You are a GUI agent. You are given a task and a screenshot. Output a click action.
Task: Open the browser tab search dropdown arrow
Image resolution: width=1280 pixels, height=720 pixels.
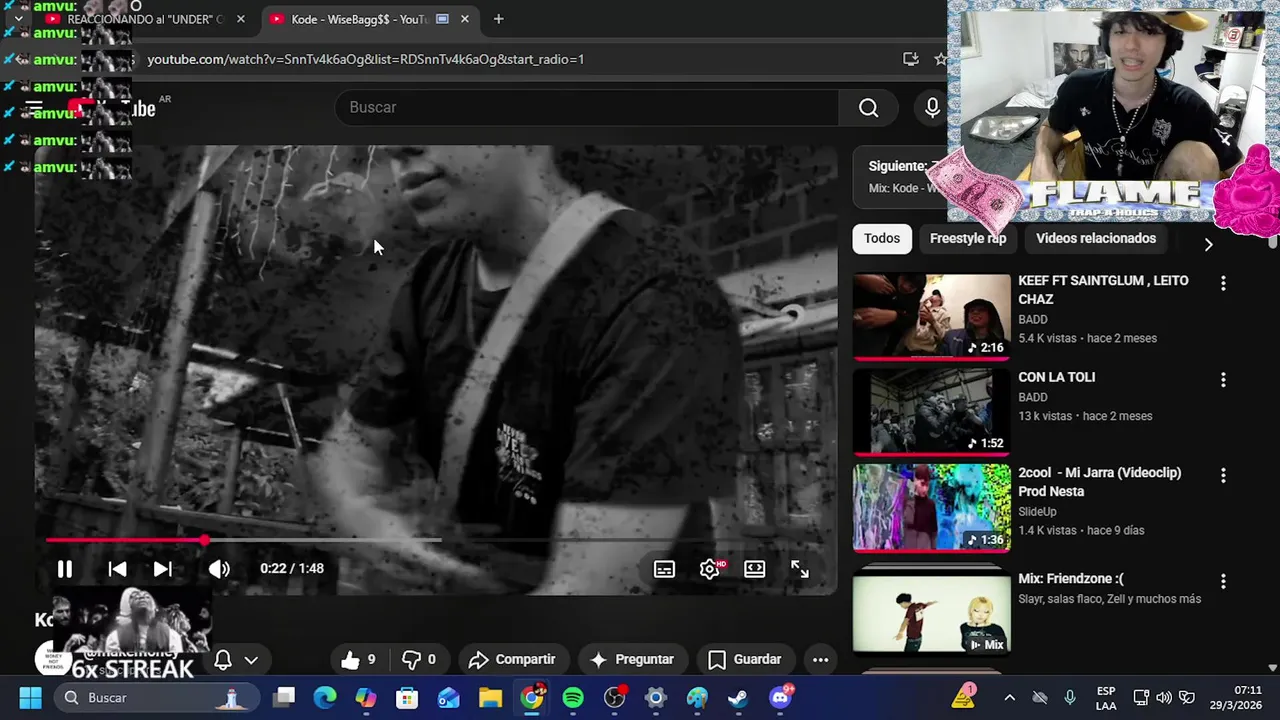click(x=18, y=19)
